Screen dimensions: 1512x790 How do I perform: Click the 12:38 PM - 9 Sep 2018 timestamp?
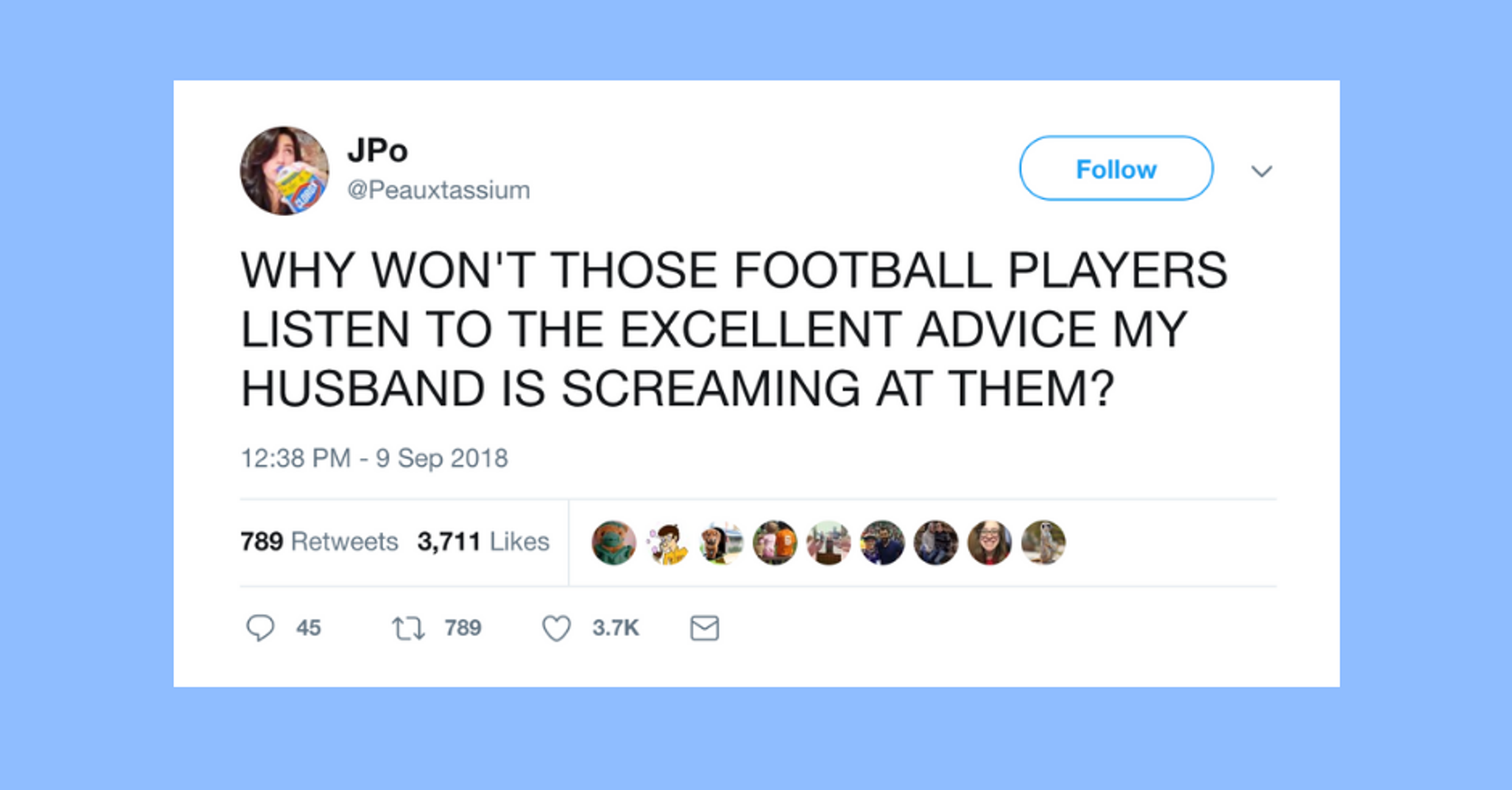(x=374, y=458)
